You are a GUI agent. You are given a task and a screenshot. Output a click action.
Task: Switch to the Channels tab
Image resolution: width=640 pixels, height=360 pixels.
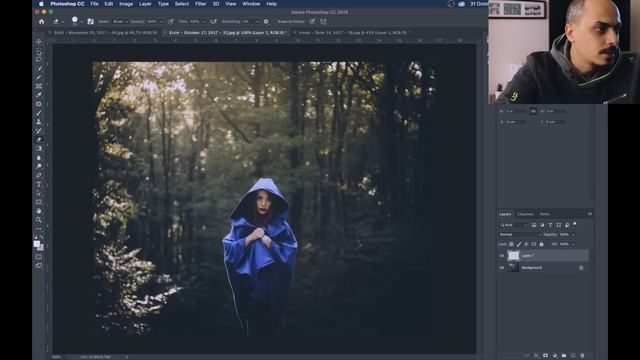pyautogui.click(x=525, y=214)
